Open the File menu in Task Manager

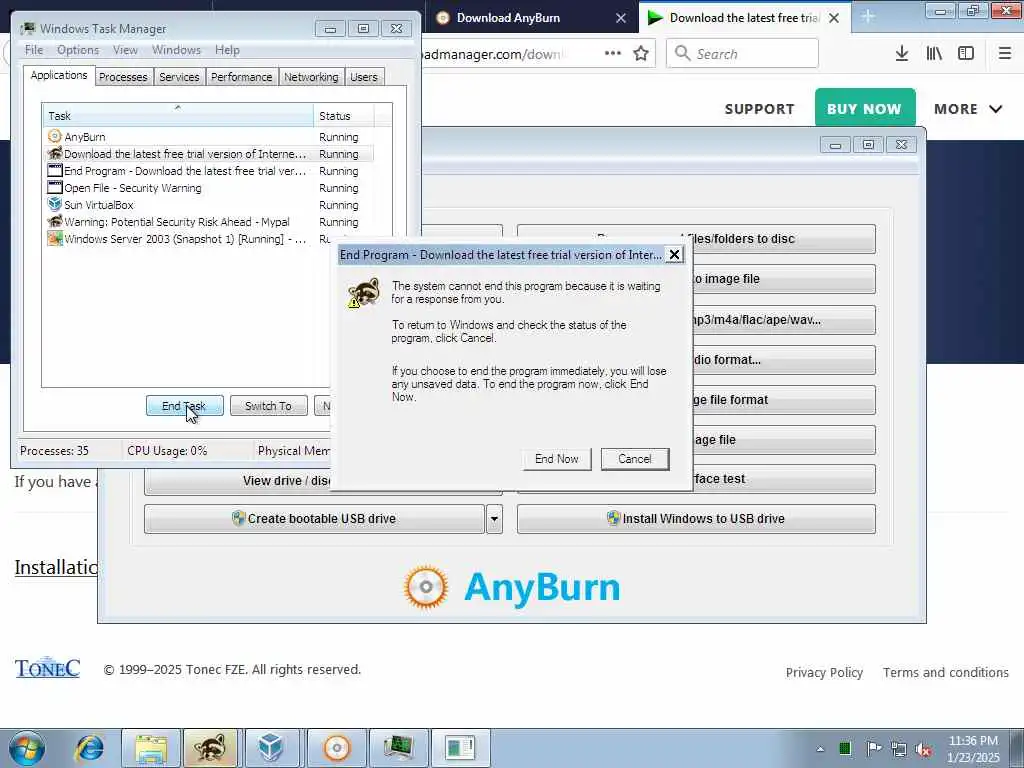[x=34, y=50]
